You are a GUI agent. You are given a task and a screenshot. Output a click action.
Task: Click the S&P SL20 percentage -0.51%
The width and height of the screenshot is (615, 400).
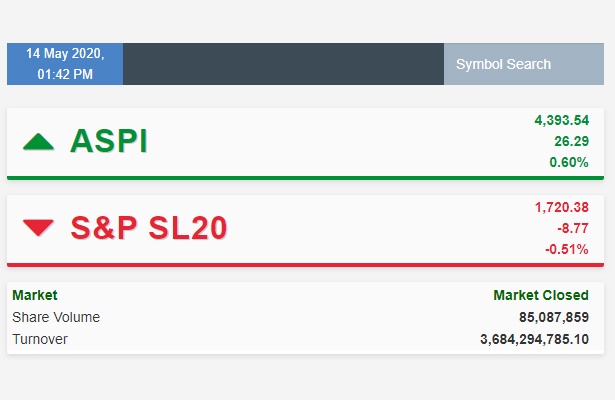(567, 249)
